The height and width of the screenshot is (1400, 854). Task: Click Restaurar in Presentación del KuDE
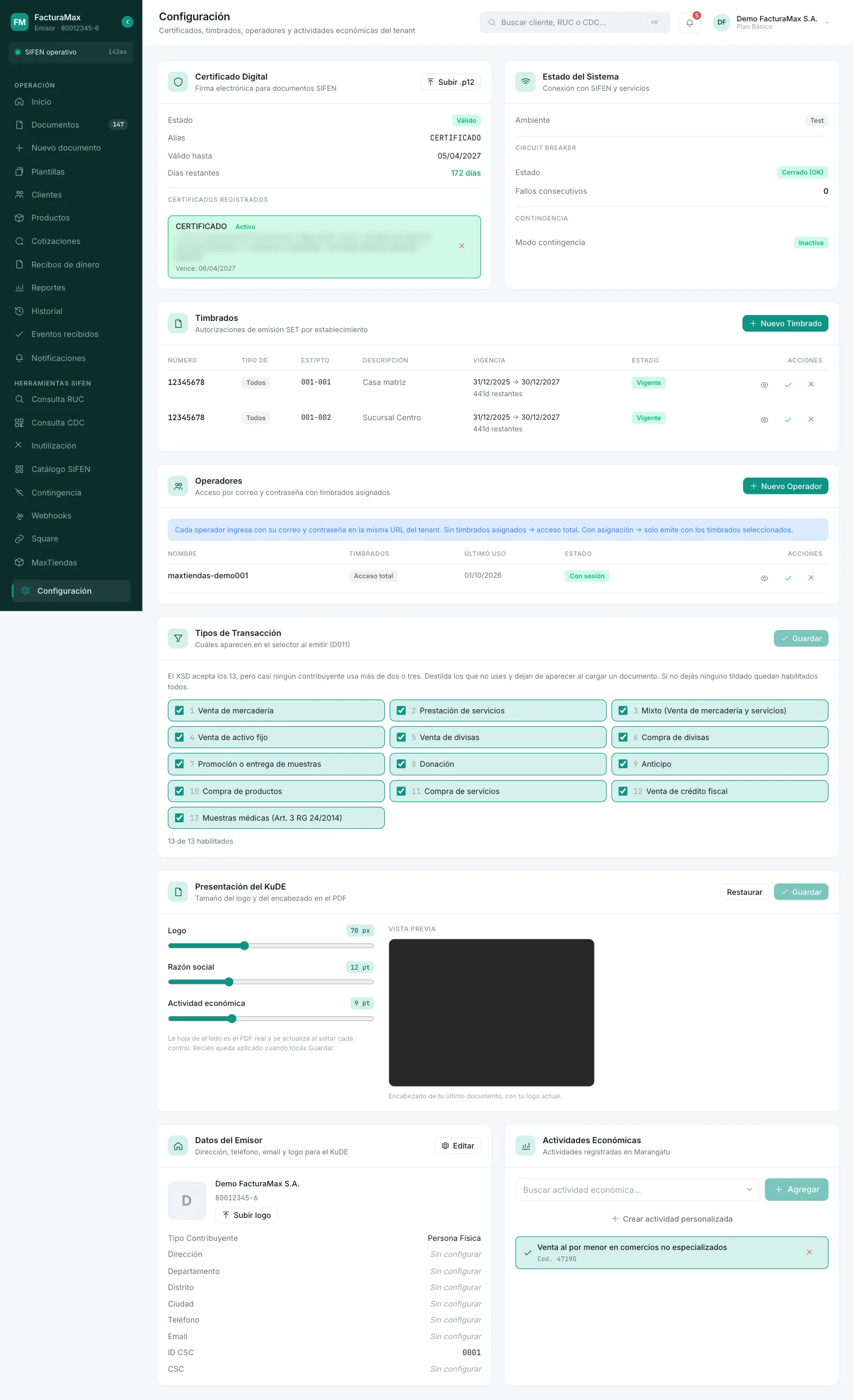point(745,892)
